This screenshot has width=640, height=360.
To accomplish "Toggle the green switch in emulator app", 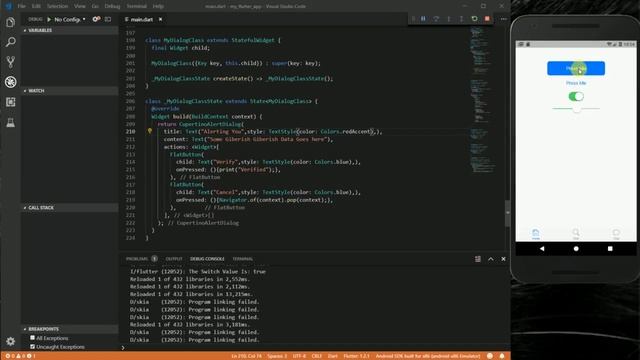I will 576,96.
